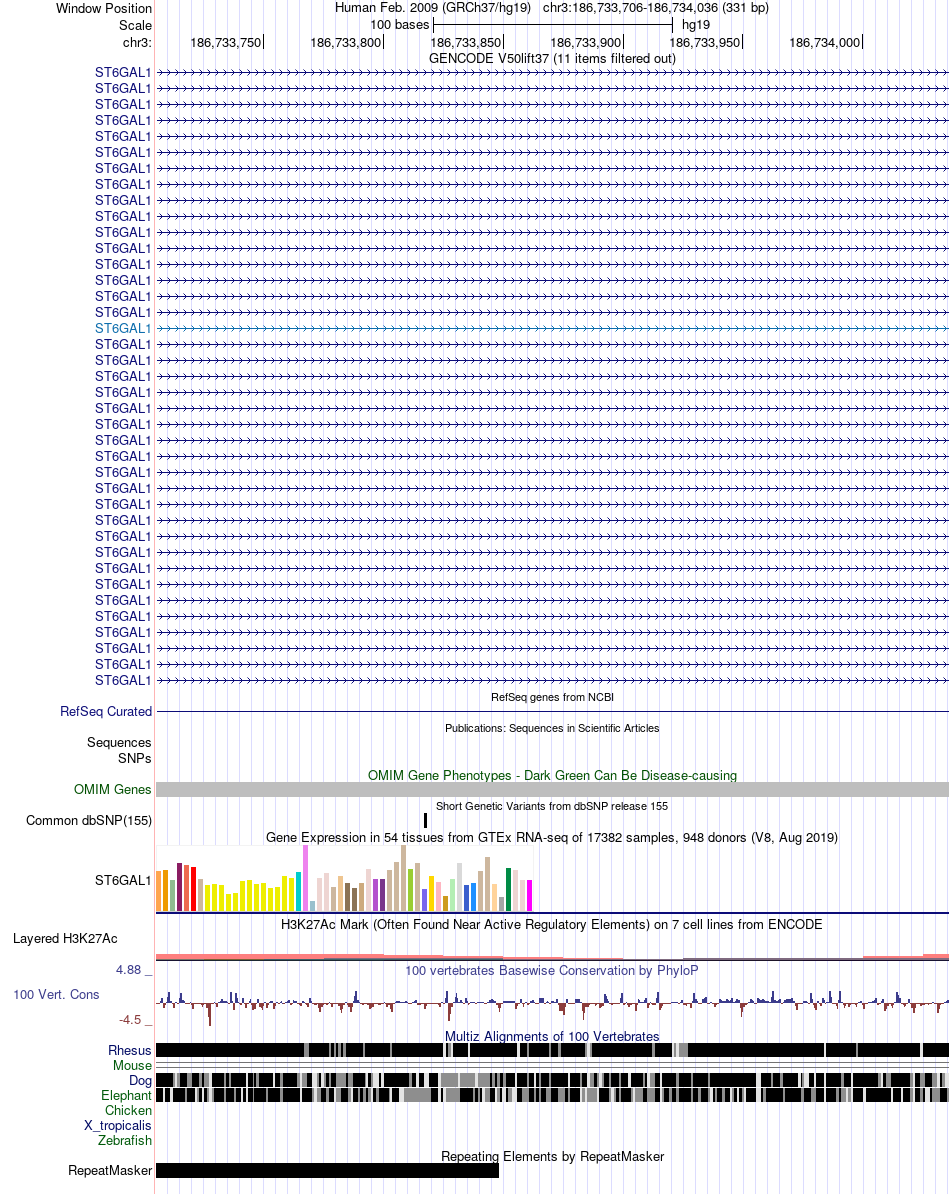950x1194 pixels.
Task: Click the OMIM Genes track label
Action: pyautogui.click(x=113, y=790)
